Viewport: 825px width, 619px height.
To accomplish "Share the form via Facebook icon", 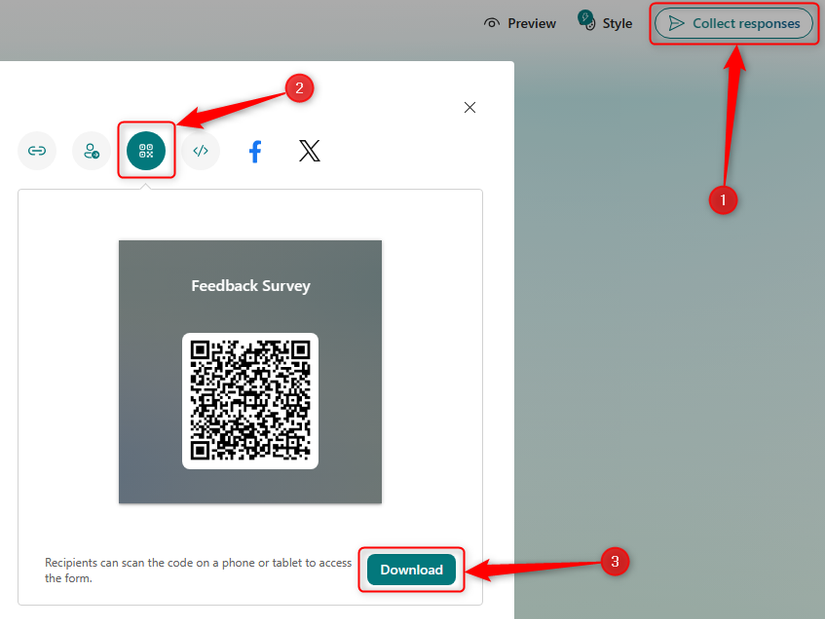I will click(255, 152).
